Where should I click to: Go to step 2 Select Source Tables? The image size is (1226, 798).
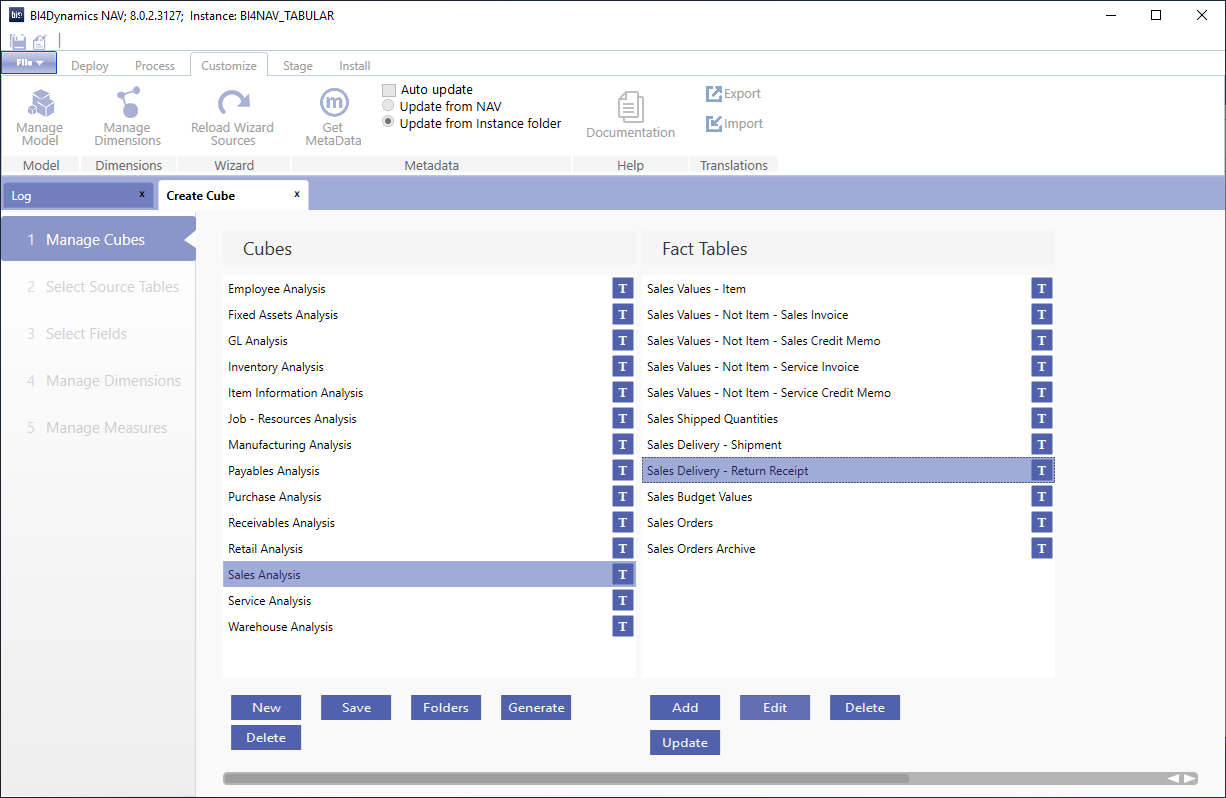pyautogui.click(x=98, y=287)
